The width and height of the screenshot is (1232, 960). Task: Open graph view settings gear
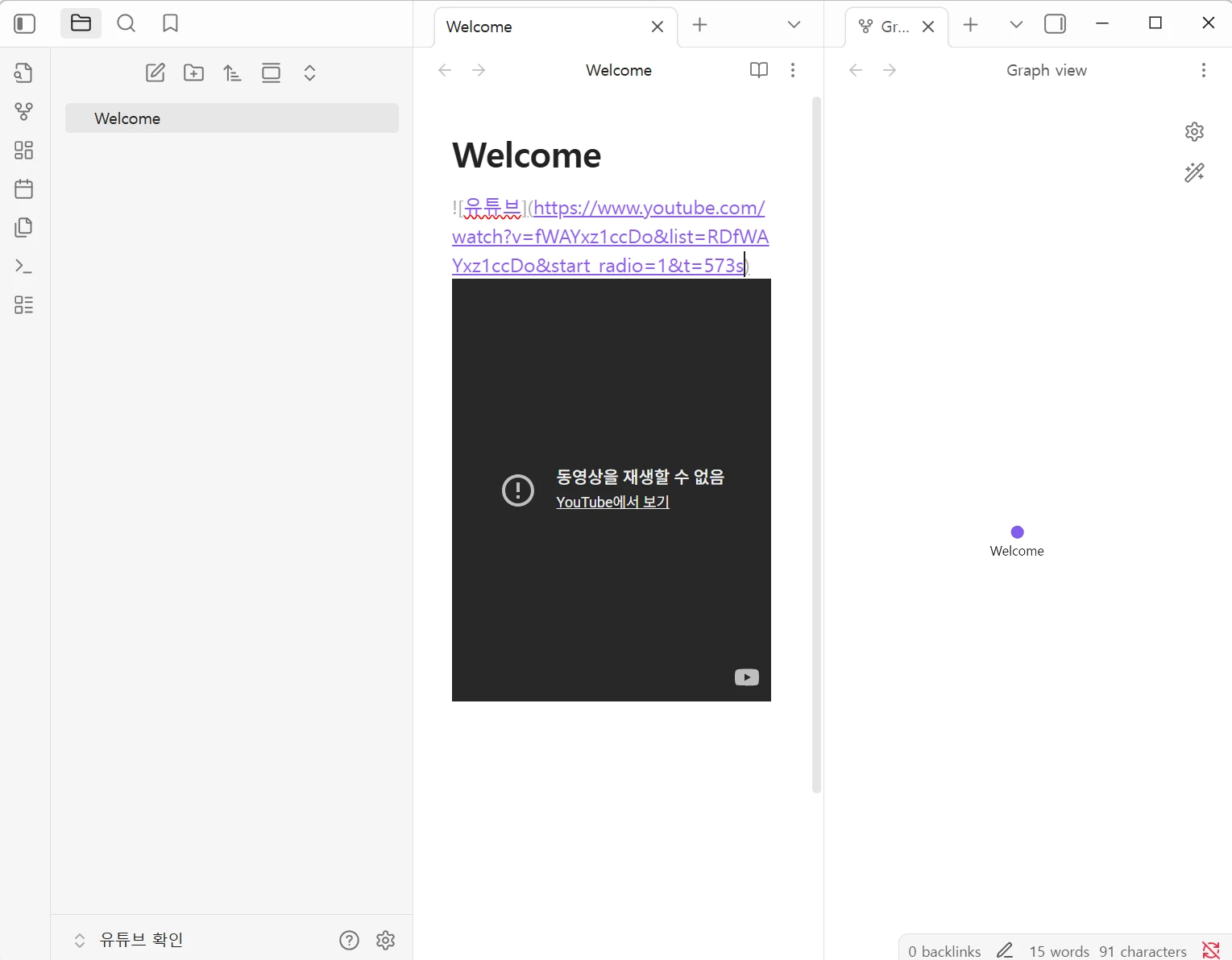[1194, 132]
